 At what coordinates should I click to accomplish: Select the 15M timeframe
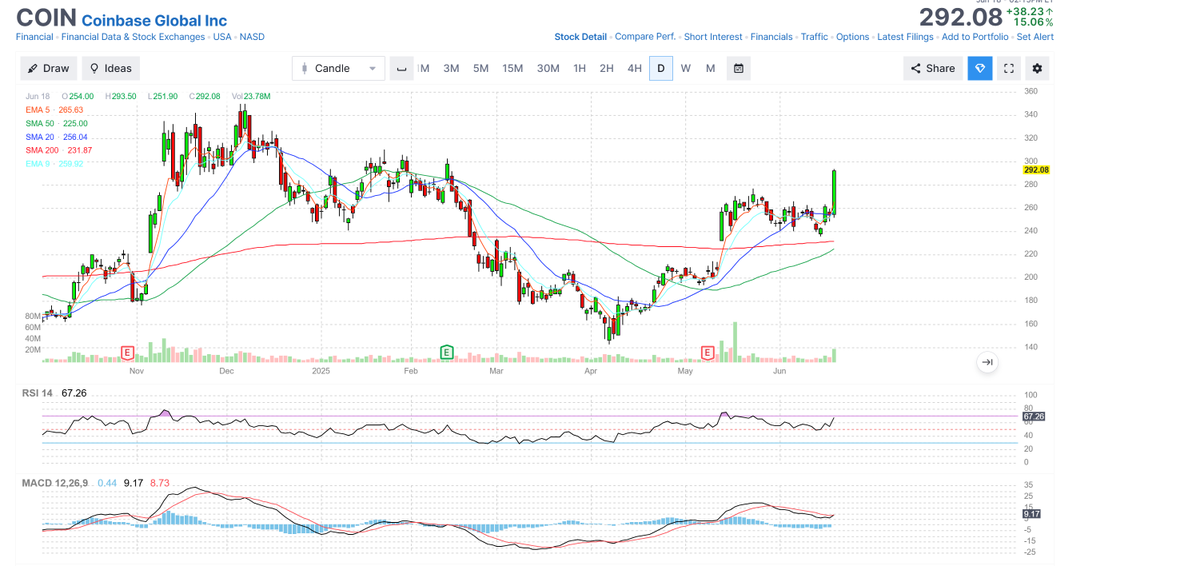pyautogui.click(x=513, y=68)
